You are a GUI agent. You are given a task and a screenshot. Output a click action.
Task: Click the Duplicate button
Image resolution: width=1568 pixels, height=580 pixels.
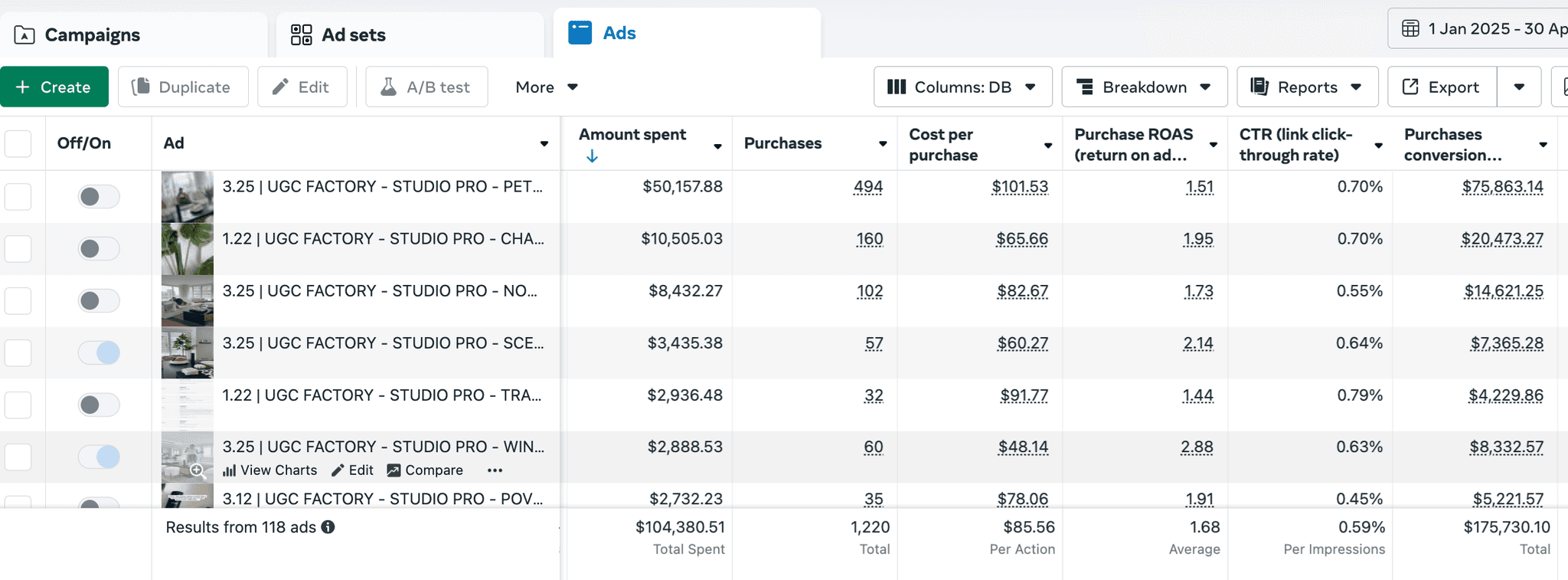[x=183, y=87]
